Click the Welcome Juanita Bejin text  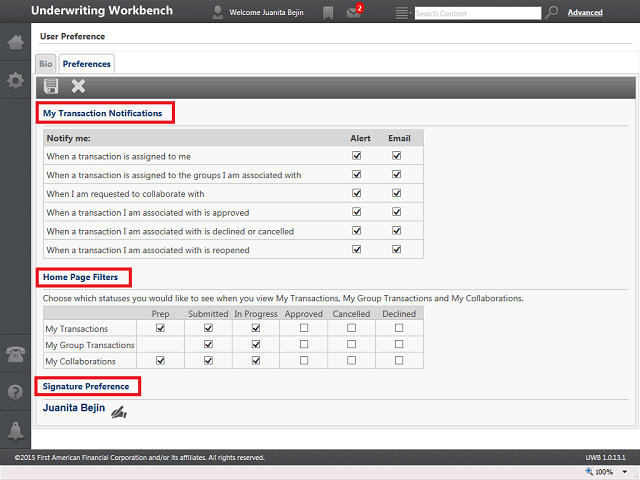point(266,13)
